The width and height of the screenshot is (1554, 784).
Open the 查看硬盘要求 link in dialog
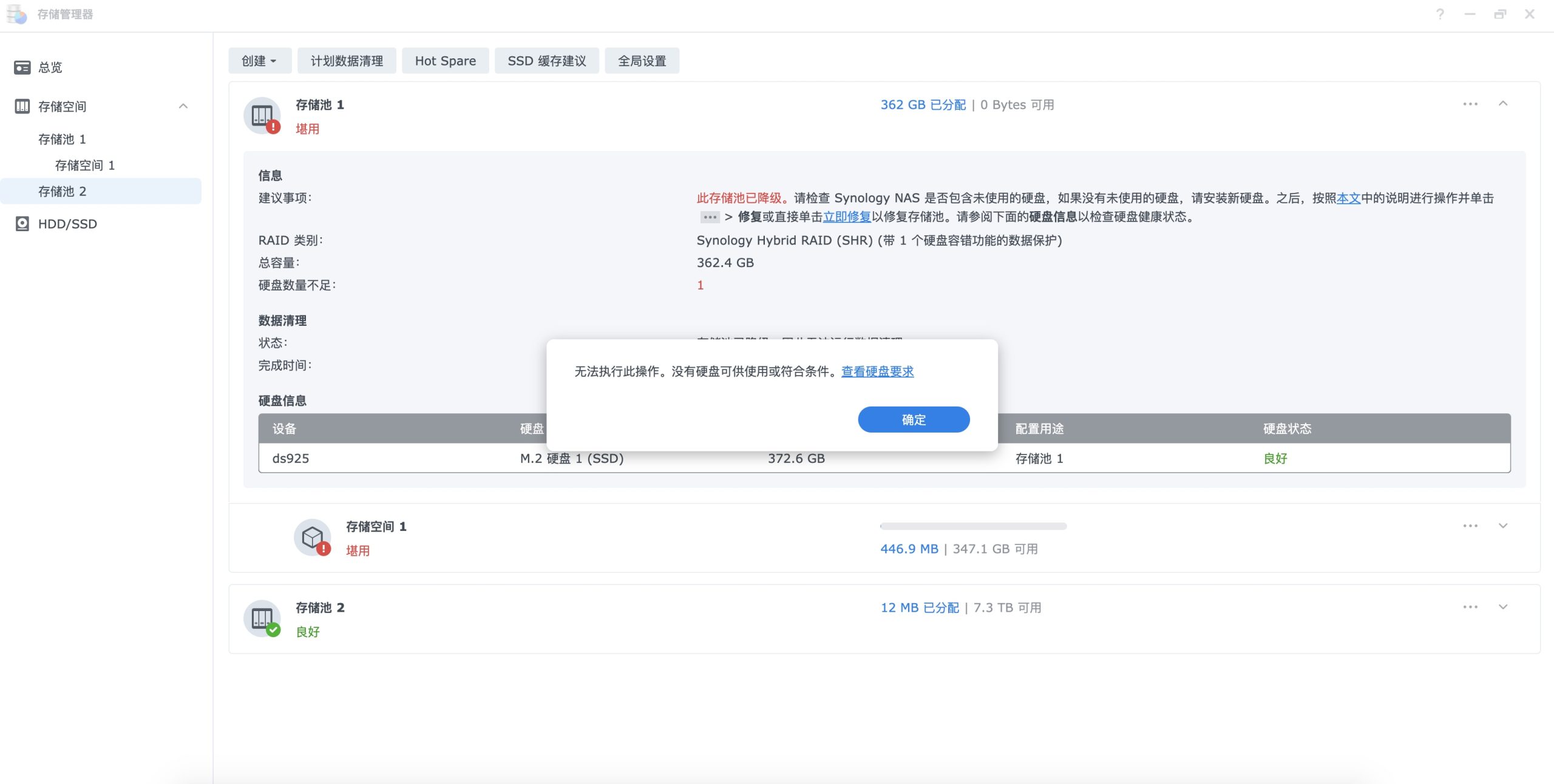coord(877,371)
